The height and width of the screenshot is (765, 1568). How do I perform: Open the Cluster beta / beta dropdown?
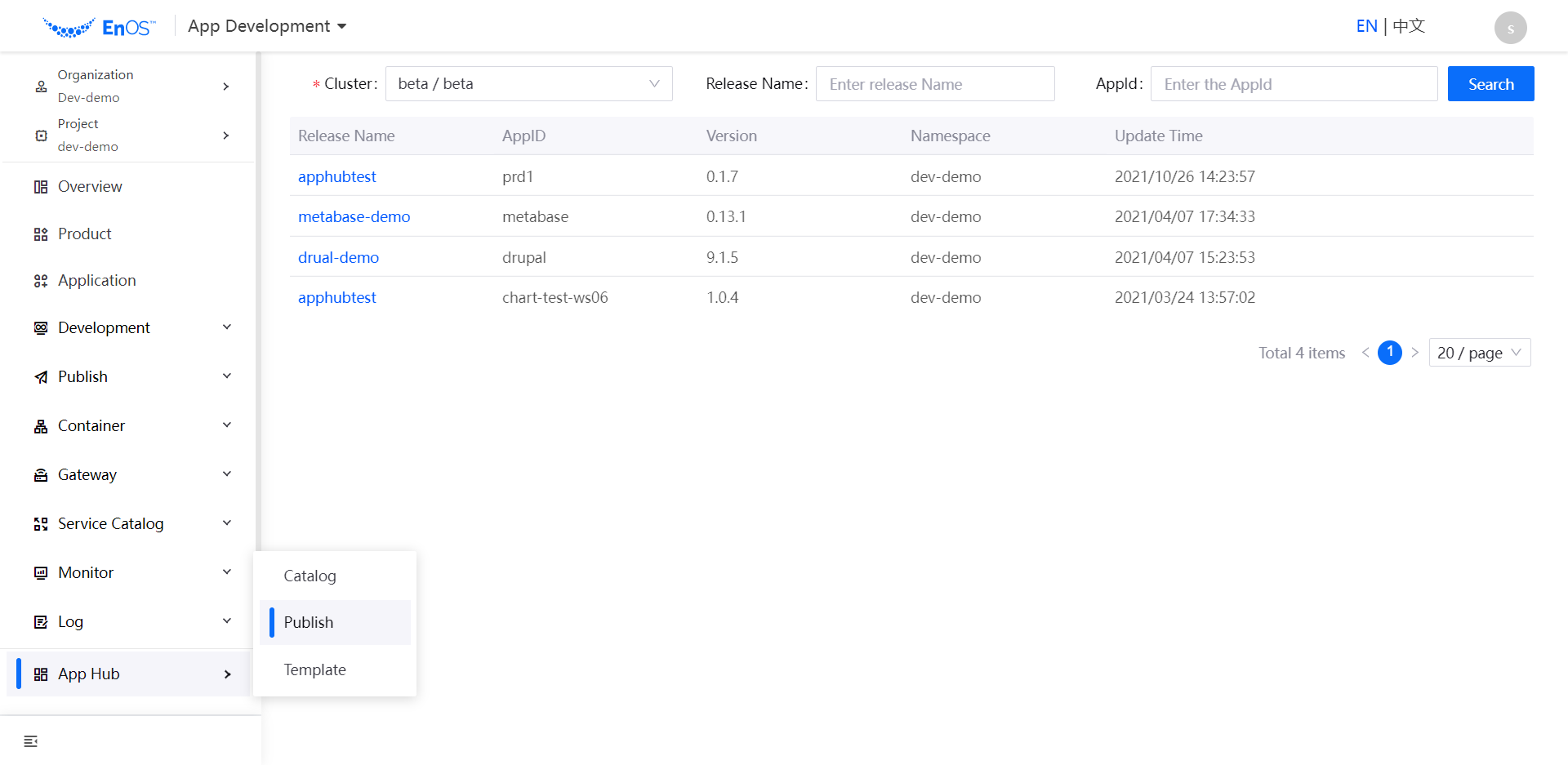pyautogui.click(x=528, y=84)
